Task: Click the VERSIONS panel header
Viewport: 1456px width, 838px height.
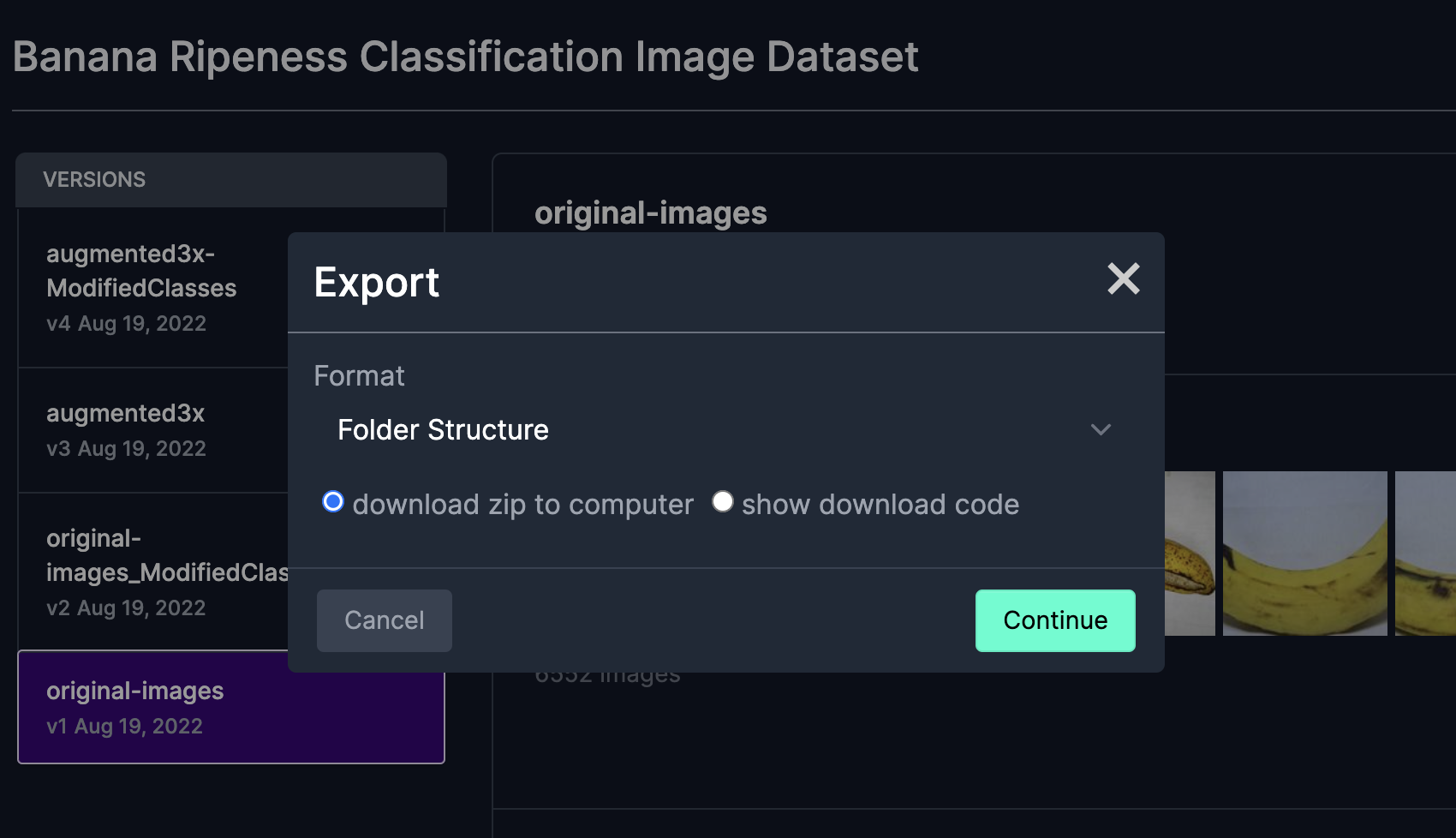Action: tap(94, 179)
